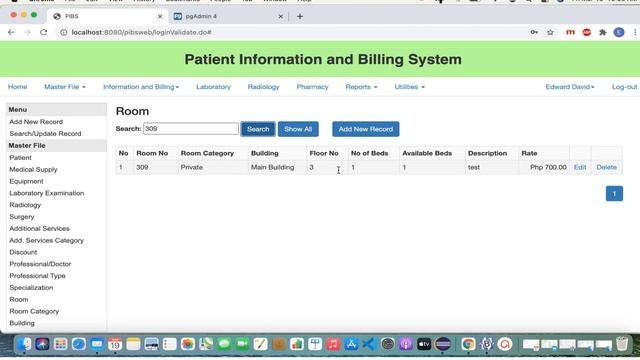The width and height of the screenshot is (640, 360).
Task: Open Search/Update Record in side menu
Action: (x=45, y=133)
